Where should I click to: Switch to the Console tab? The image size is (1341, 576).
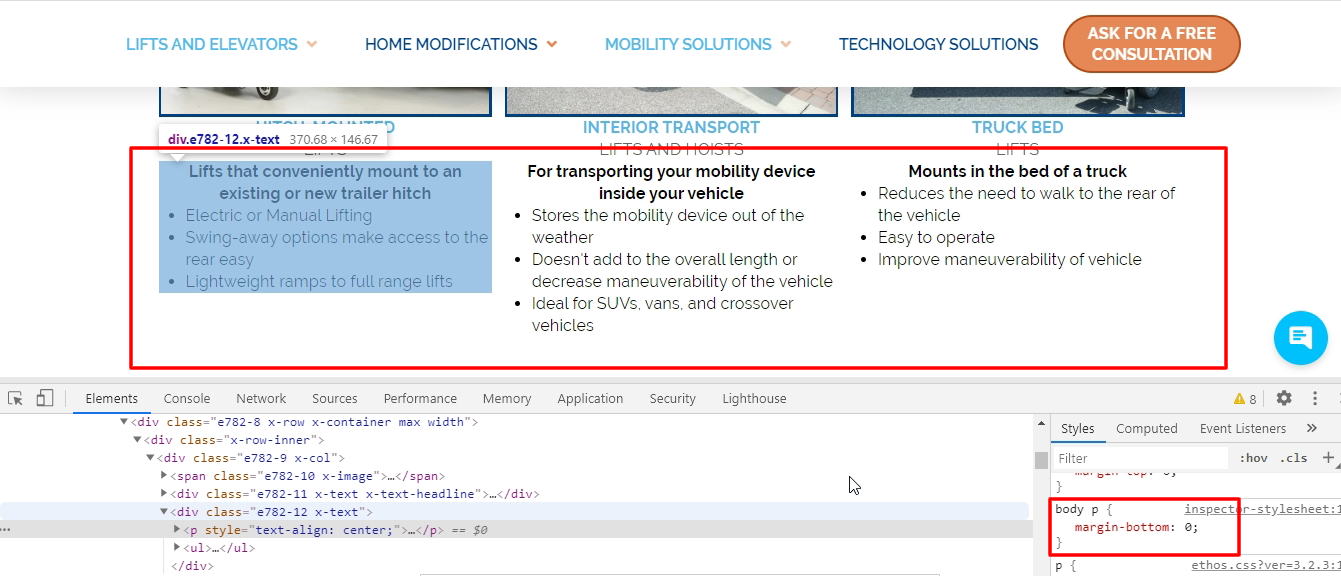[x=187, y=398]
